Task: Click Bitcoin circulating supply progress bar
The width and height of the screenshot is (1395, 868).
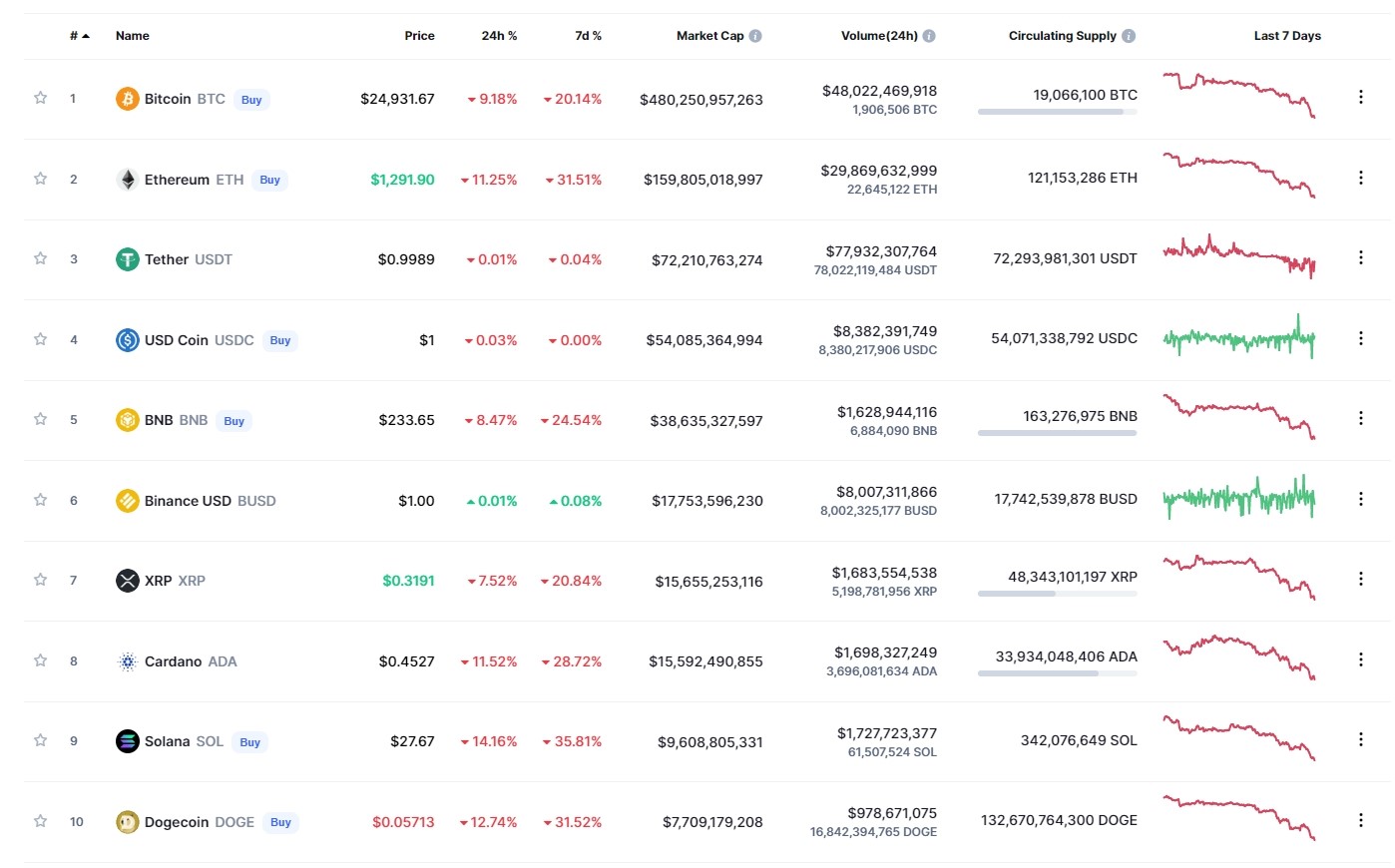Action: click(x=1058, y=112)
